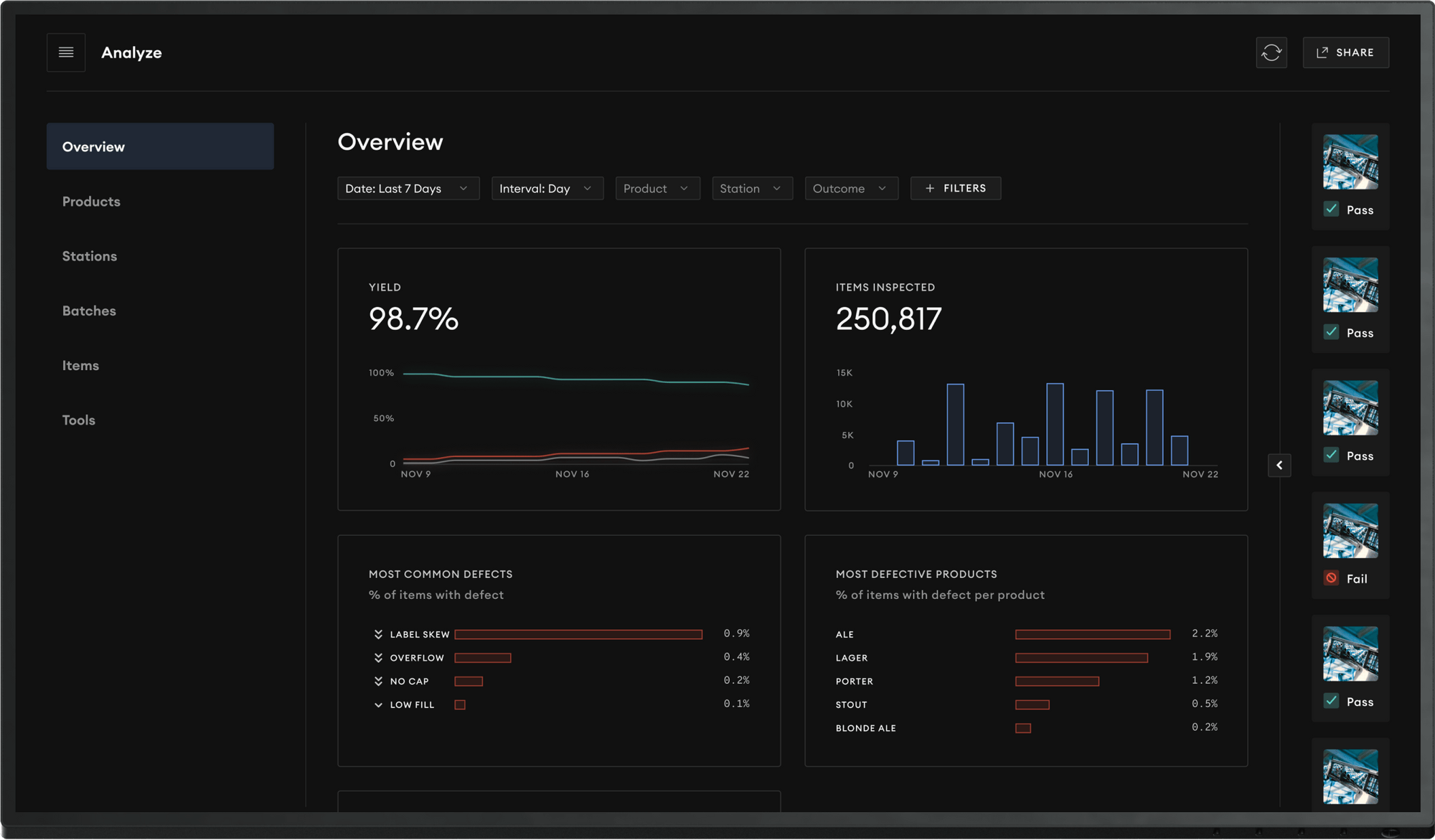Image resolution: width=1435 pixels, height=840 pixels.
Task: Go to the Products section
Action: (91, 202)
